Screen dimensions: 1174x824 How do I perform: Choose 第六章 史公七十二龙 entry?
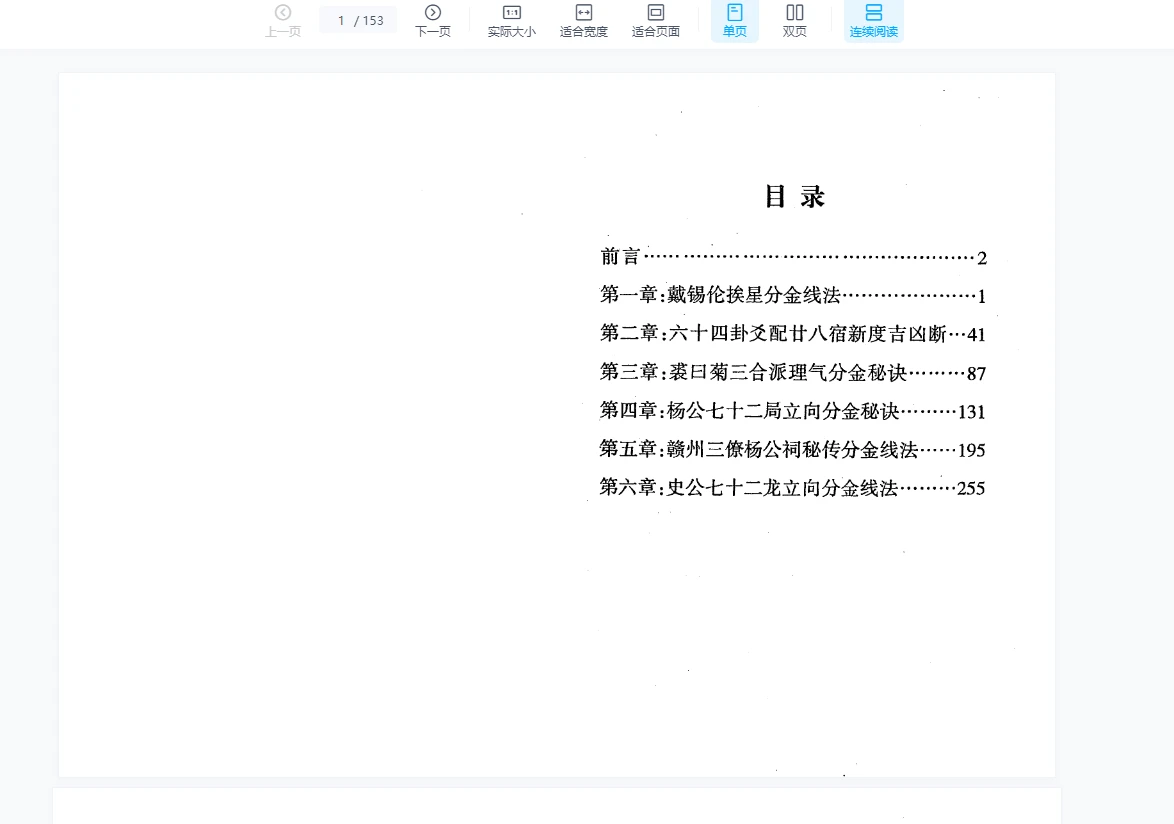[748, 488]
